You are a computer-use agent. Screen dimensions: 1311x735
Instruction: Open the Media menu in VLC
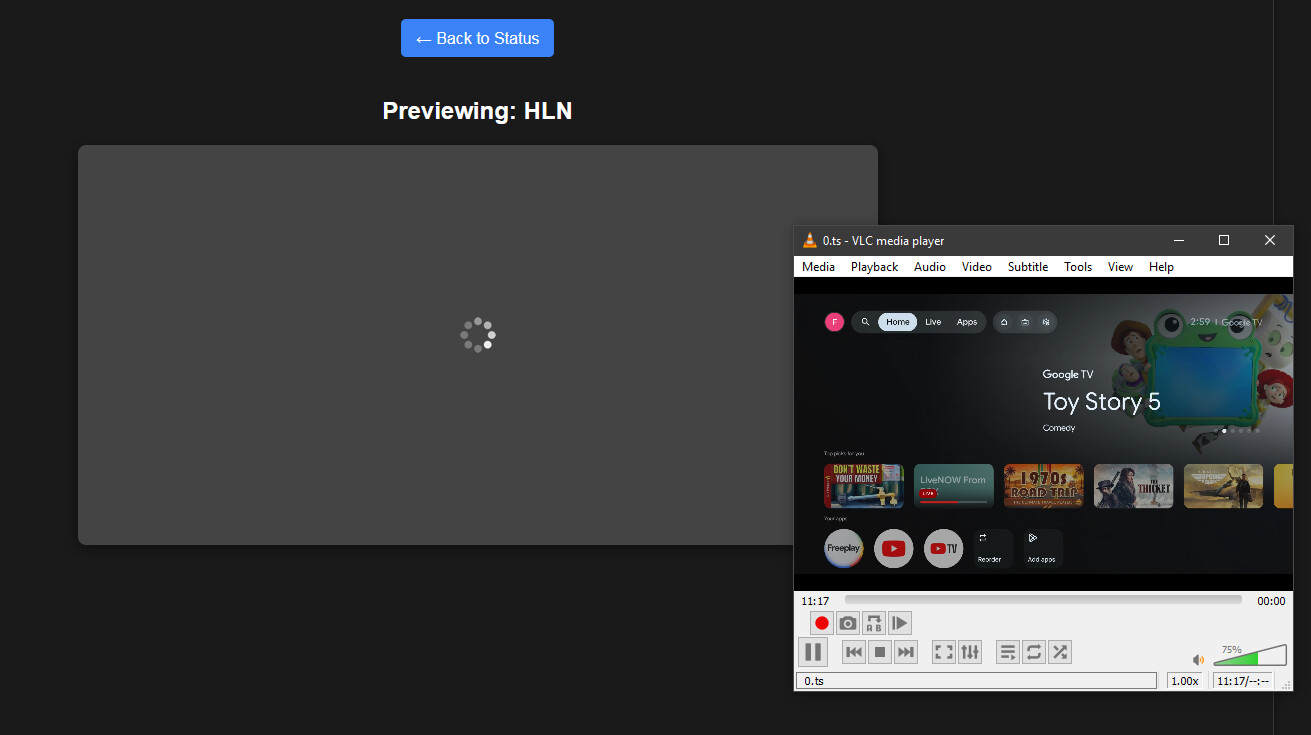(818, 267)
